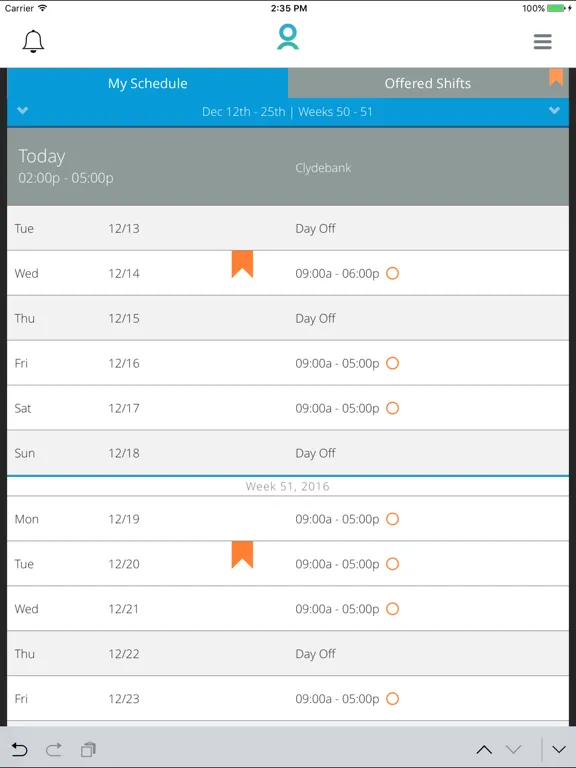This screenshot has height=768, width=576.
Task: Select the Mon 12/19 shift time
Action: (337, 519)
